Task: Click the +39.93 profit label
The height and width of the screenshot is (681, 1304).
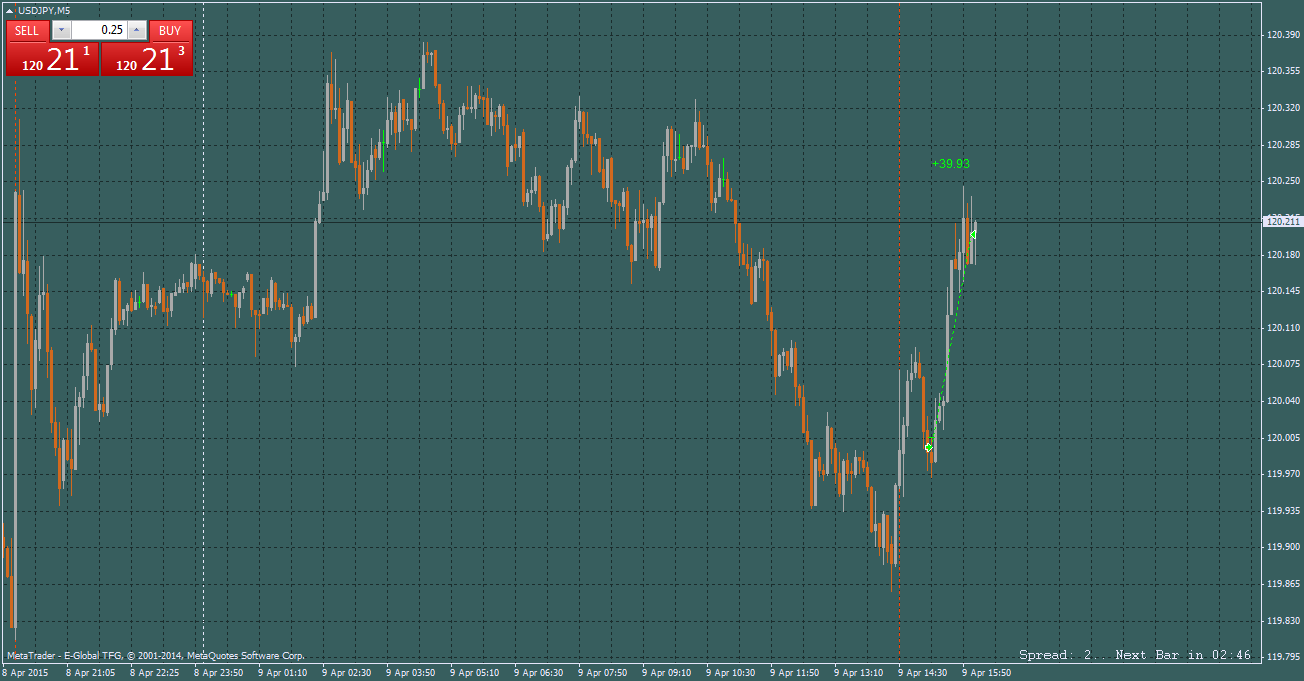Action: (950, 164)
